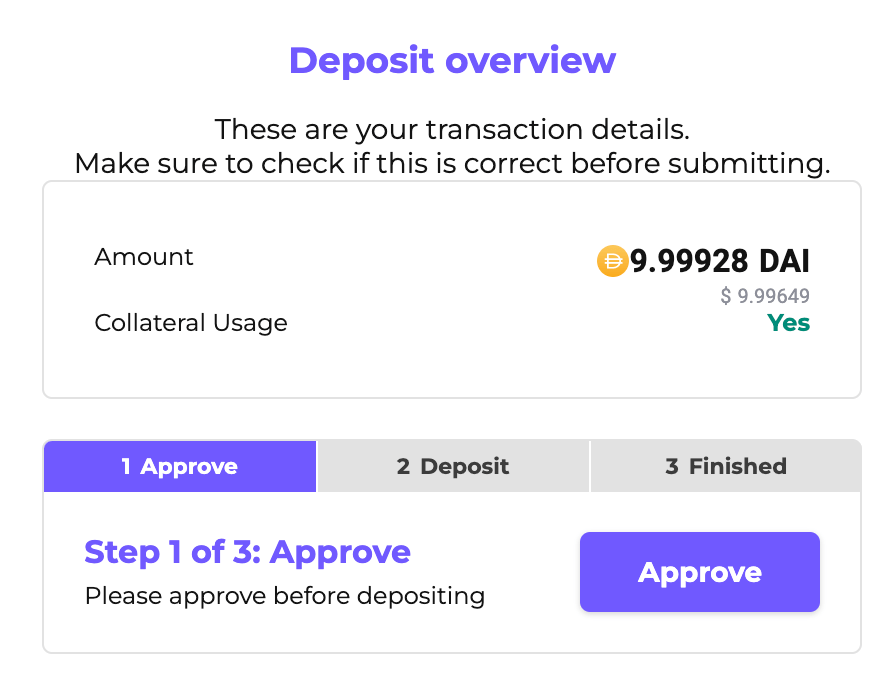Click the Collateral Usage label
The height and width of the screenshot is (692, 894).
pos(191,323)
